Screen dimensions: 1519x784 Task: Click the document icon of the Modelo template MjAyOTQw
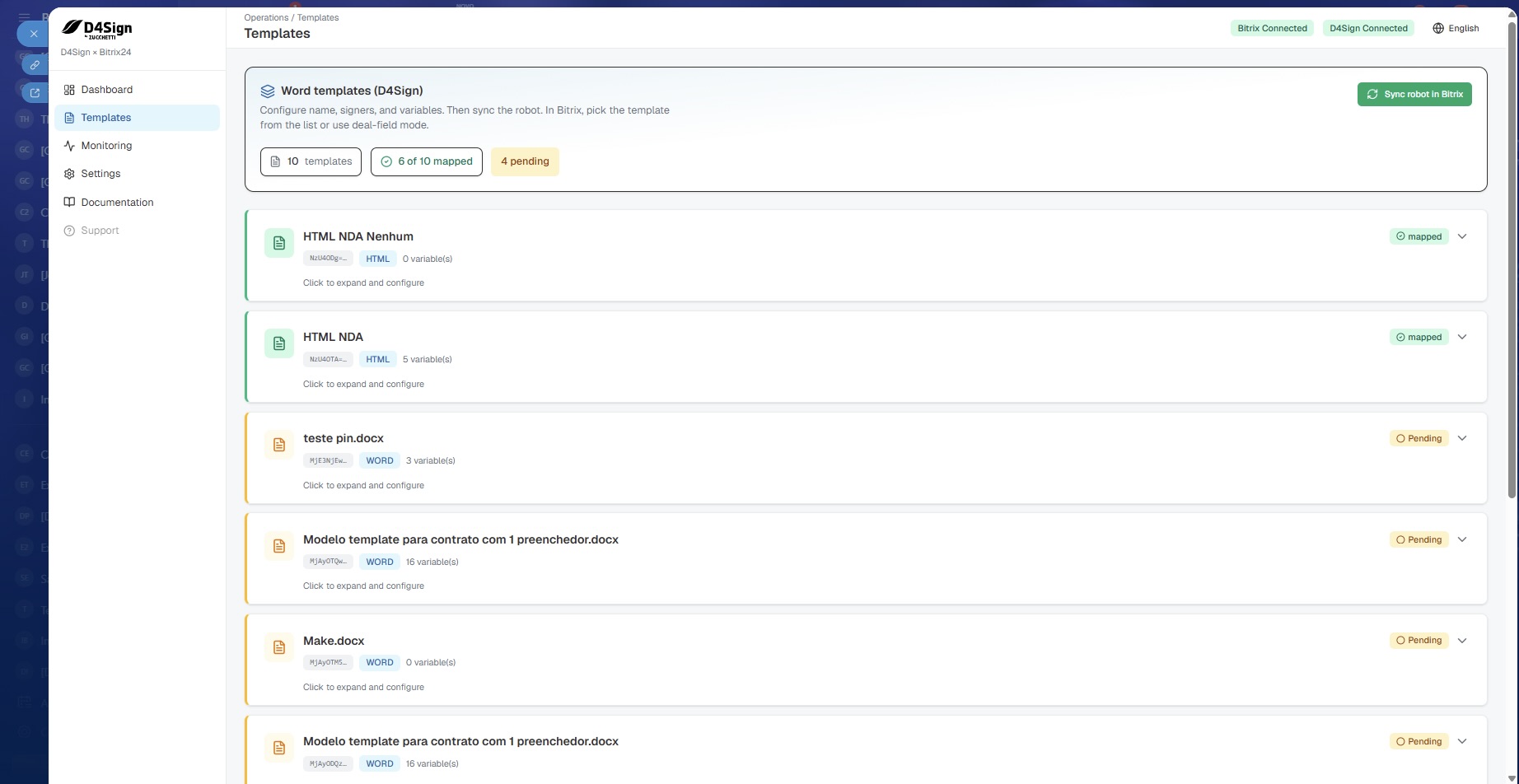point(279,546)
